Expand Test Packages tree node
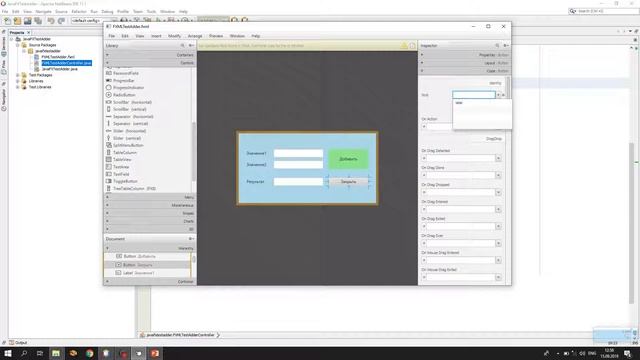This screenshot has height=360, width=640. point(18,75)
